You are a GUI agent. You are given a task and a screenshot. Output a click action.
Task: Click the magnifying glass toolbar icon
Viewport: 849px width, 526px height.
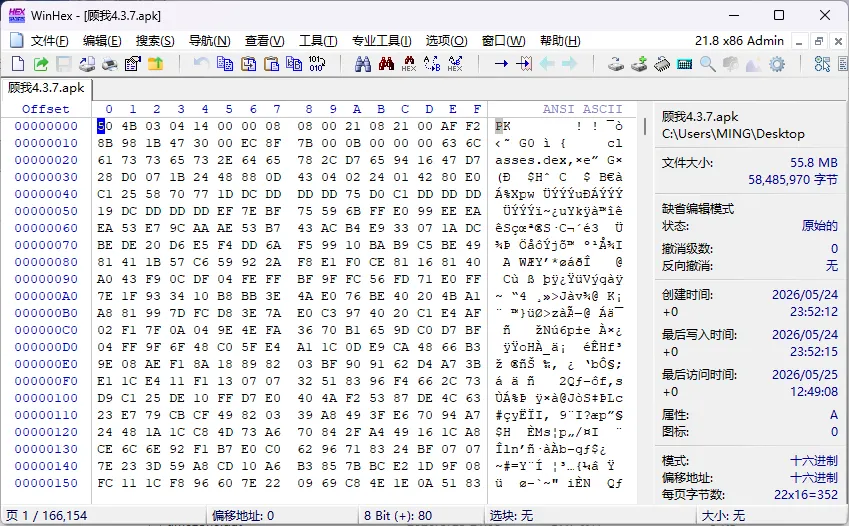point(708,64)
